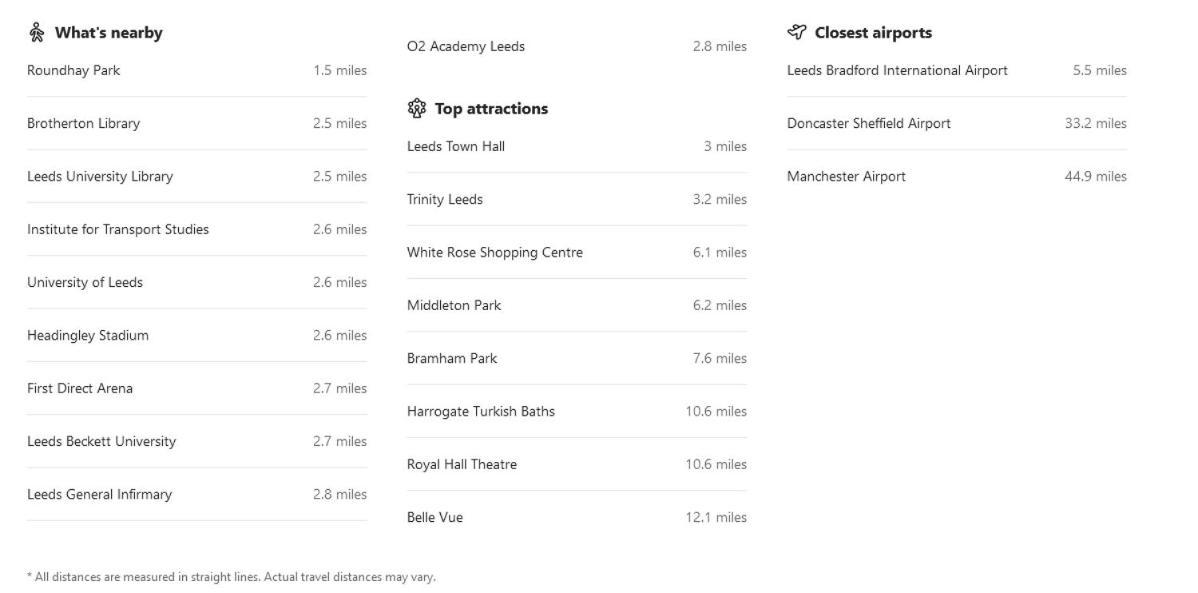The image size is (1198, 593).
Task: Click Leeds University Library row
Action: (196, 177)
